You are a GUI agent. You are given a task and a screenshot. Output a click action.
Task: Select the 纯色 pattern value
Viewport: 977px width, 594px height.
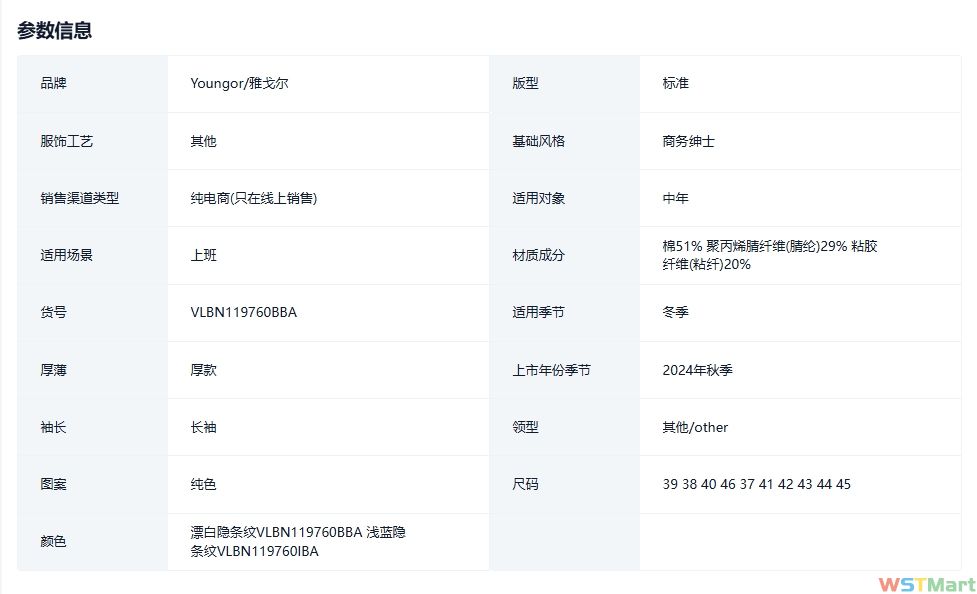tap(203, 484)
